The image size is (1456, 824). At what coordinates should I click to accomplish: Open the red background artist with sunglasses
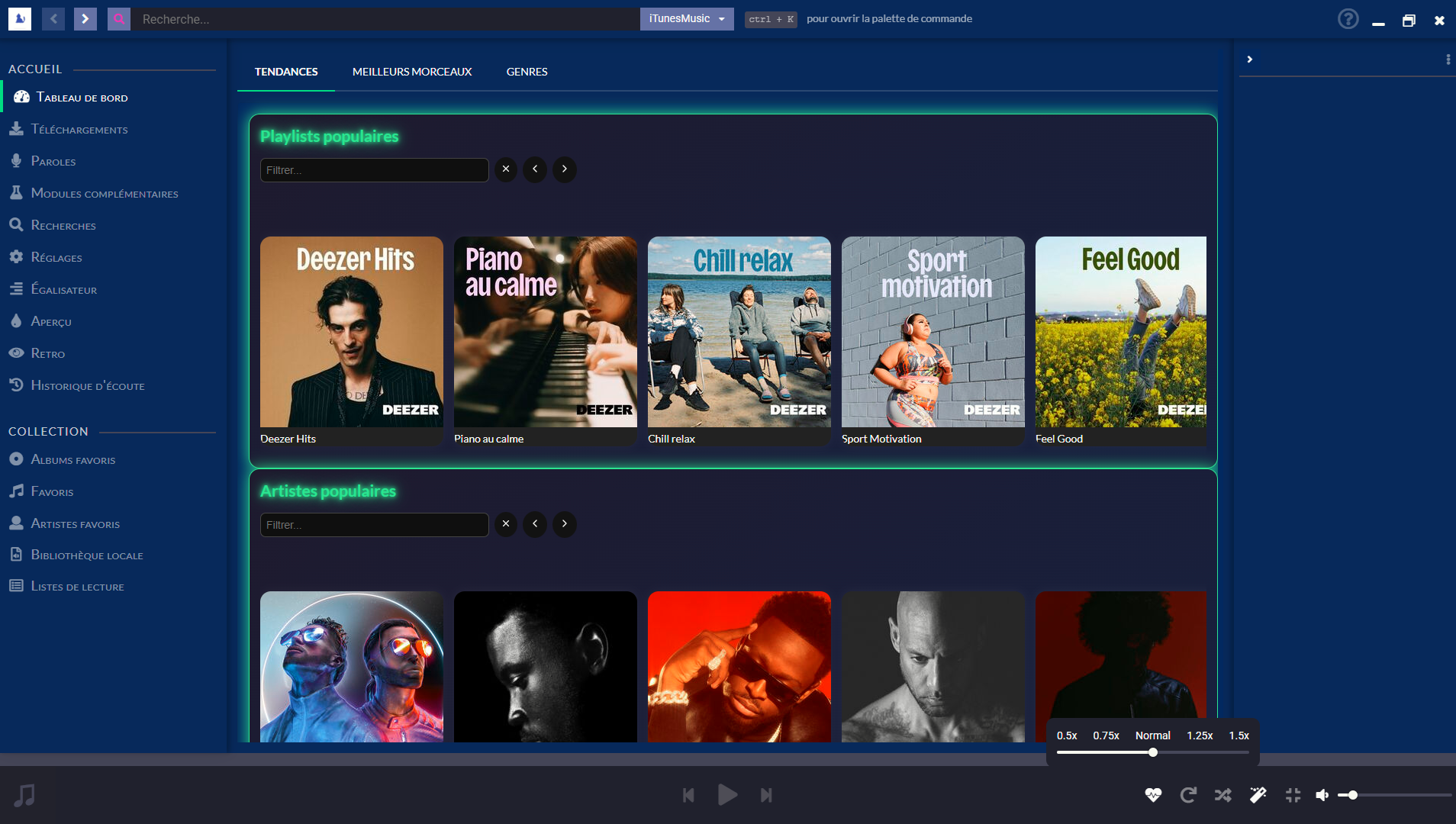[x=739, y=667]
